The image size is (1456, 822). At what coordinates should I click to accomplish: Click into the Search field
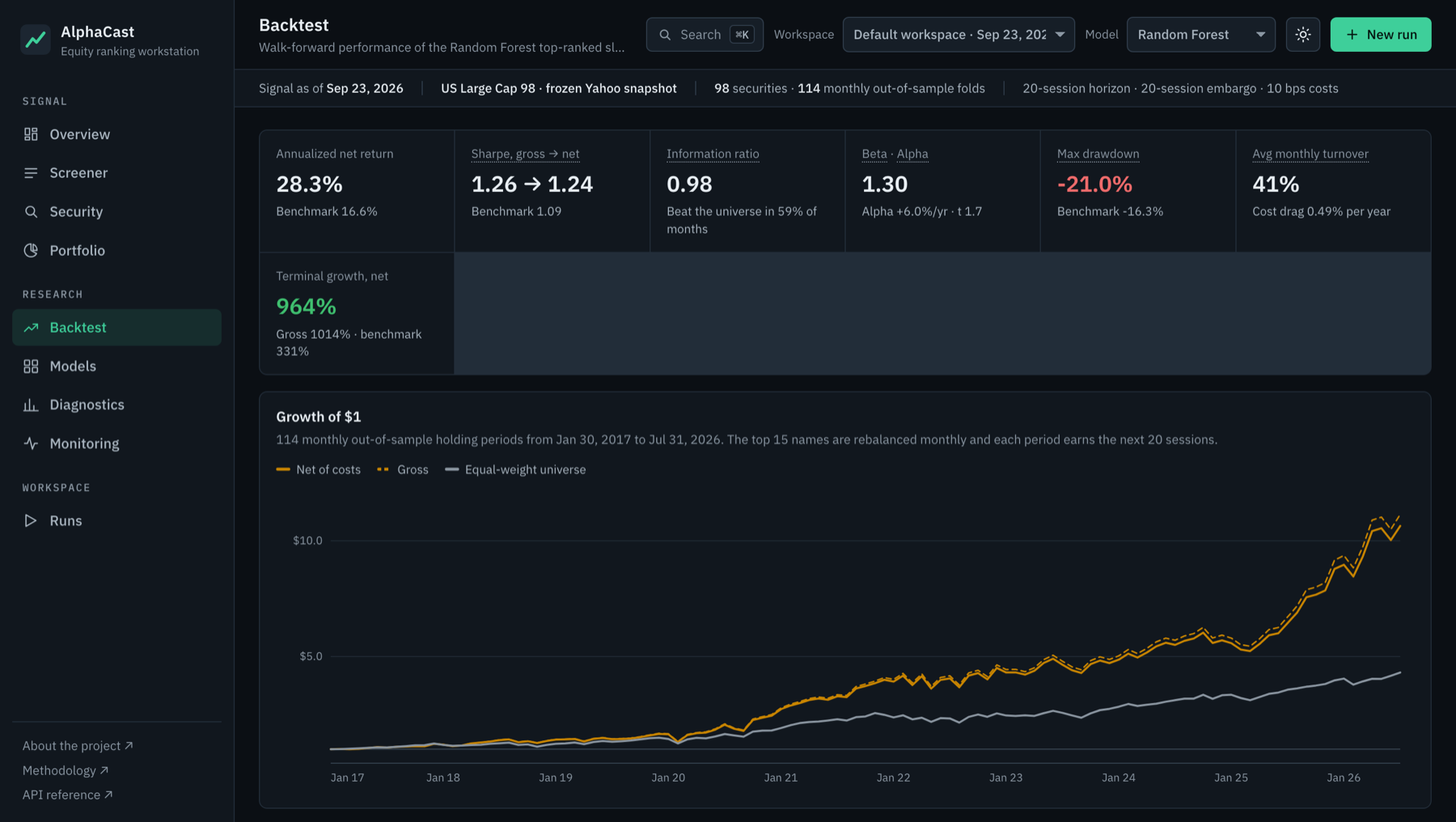tap(705, 35)
